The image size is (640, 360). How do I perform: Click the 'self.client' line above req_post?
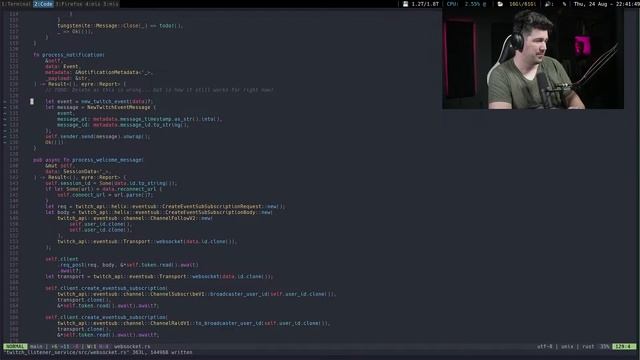pyautogui.click(x=62, y=259)
